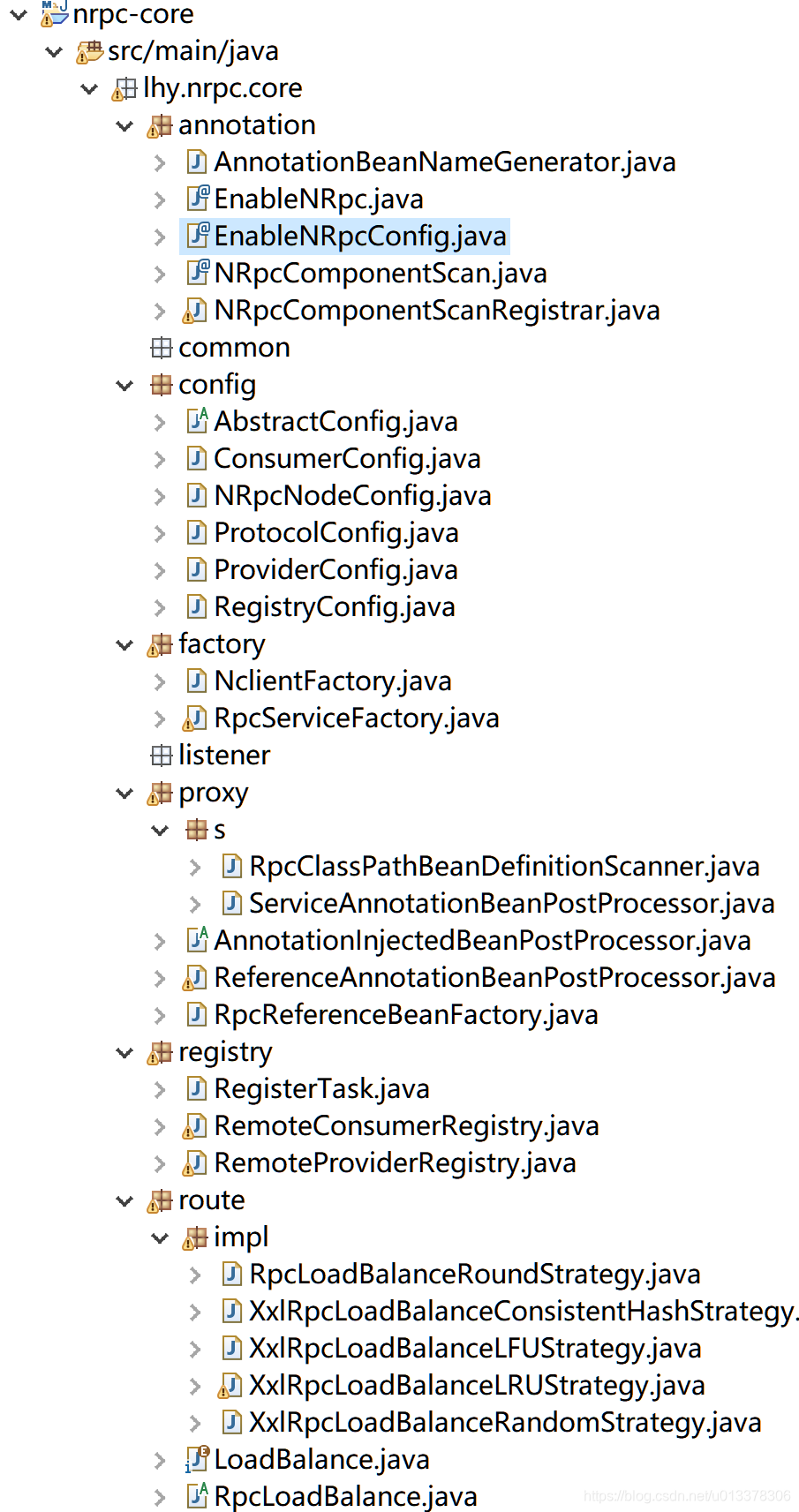Click the proxy package icon

point(161,794)
